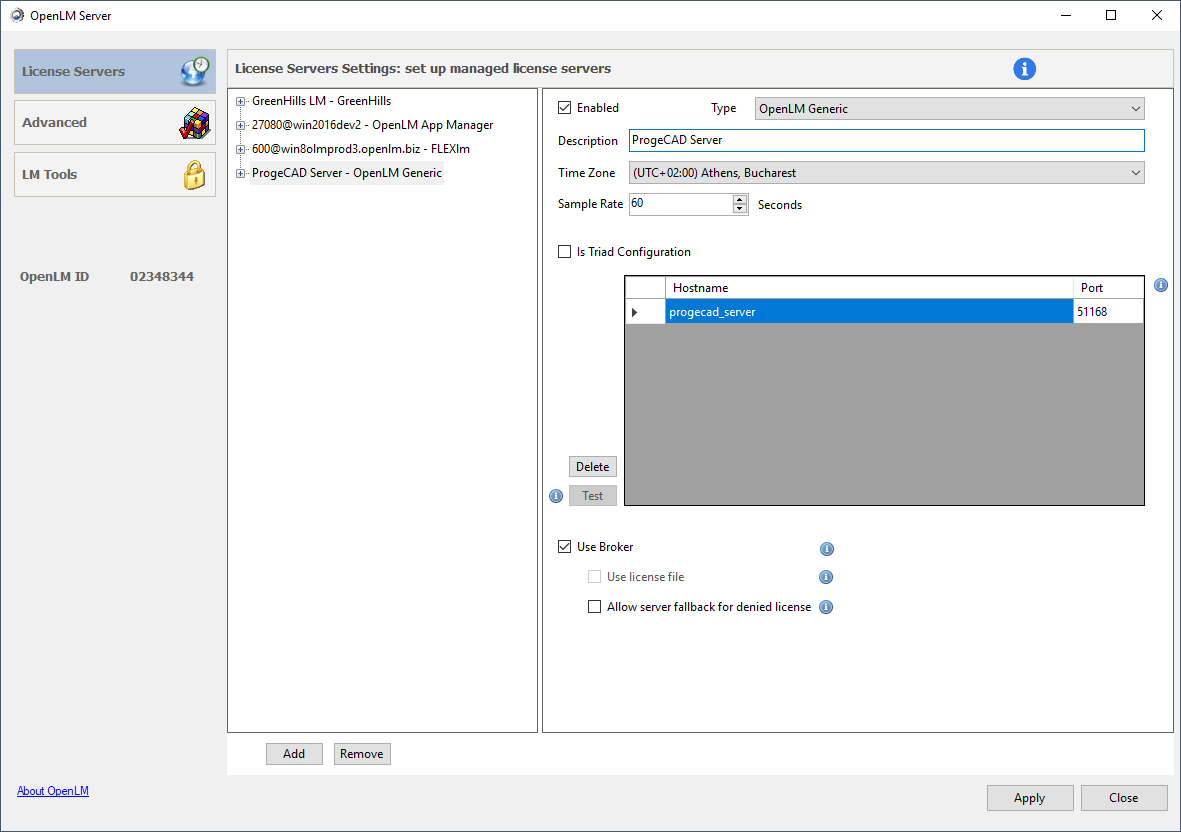The width and height of the screenshot is (1181, 832).
Task: Enable Allow server fallback for denied license
Action: coord(595,607)
